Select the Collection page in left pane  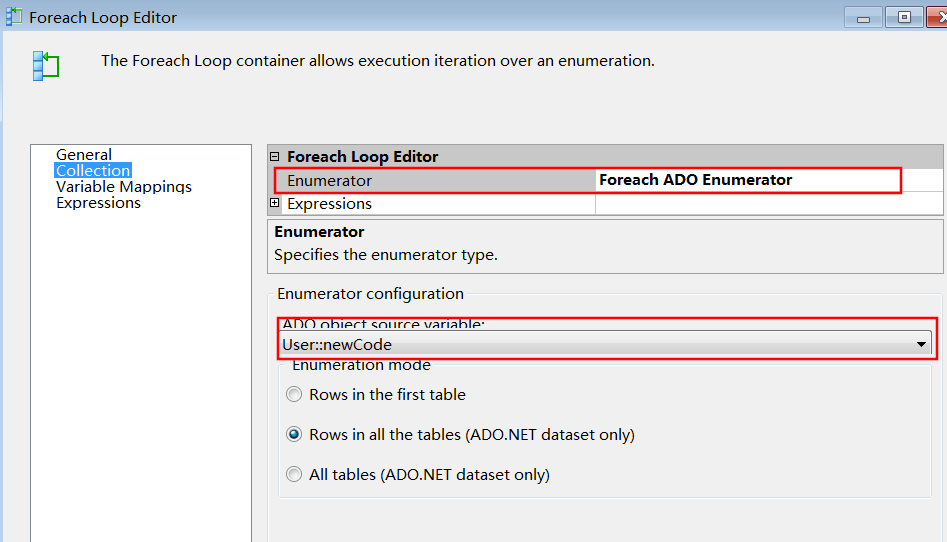pyautogui.click(x=93, y=170)
